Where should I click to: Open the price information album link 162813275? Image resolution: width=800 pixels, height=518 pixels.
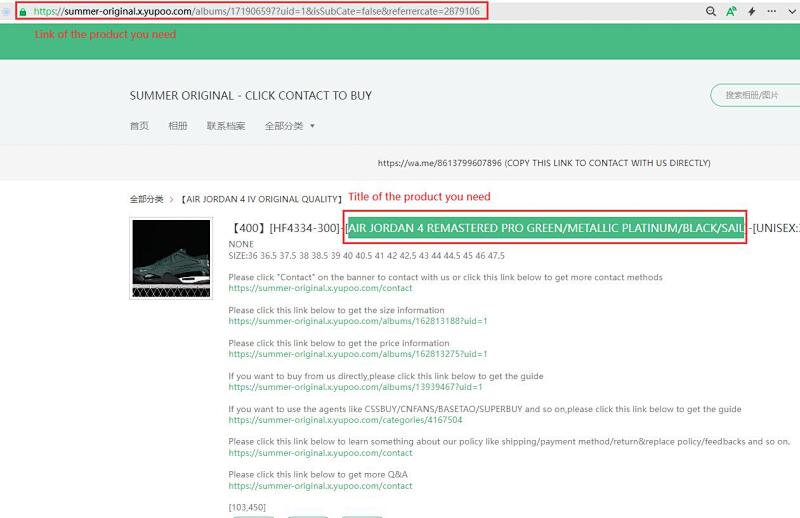358,354
